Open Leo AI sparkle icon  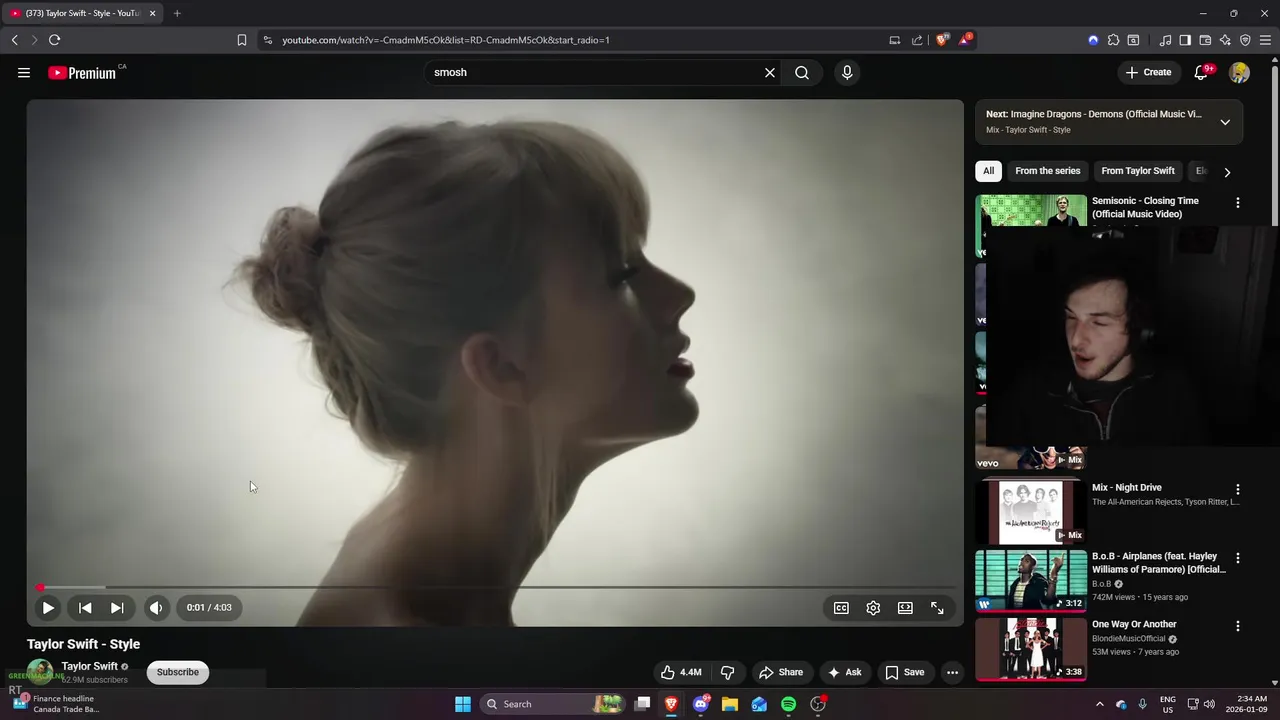(x=1225, y=40)
